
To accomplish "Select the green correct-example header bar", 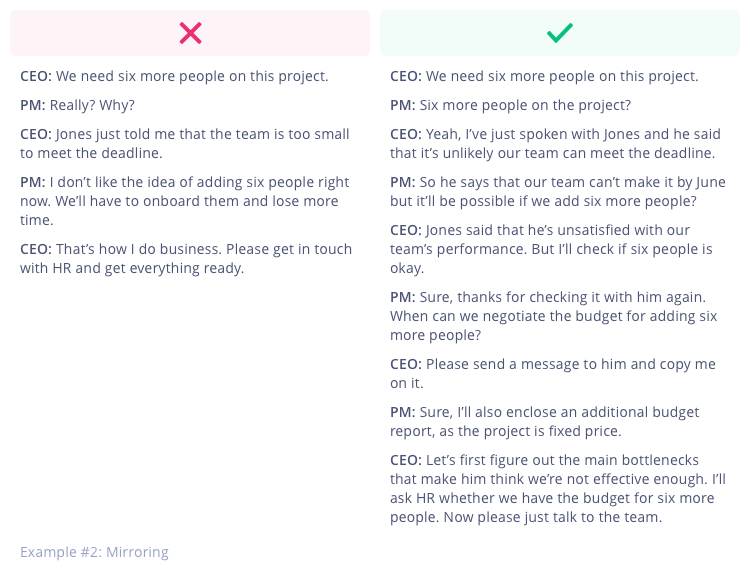I will [x=560, y=33].
